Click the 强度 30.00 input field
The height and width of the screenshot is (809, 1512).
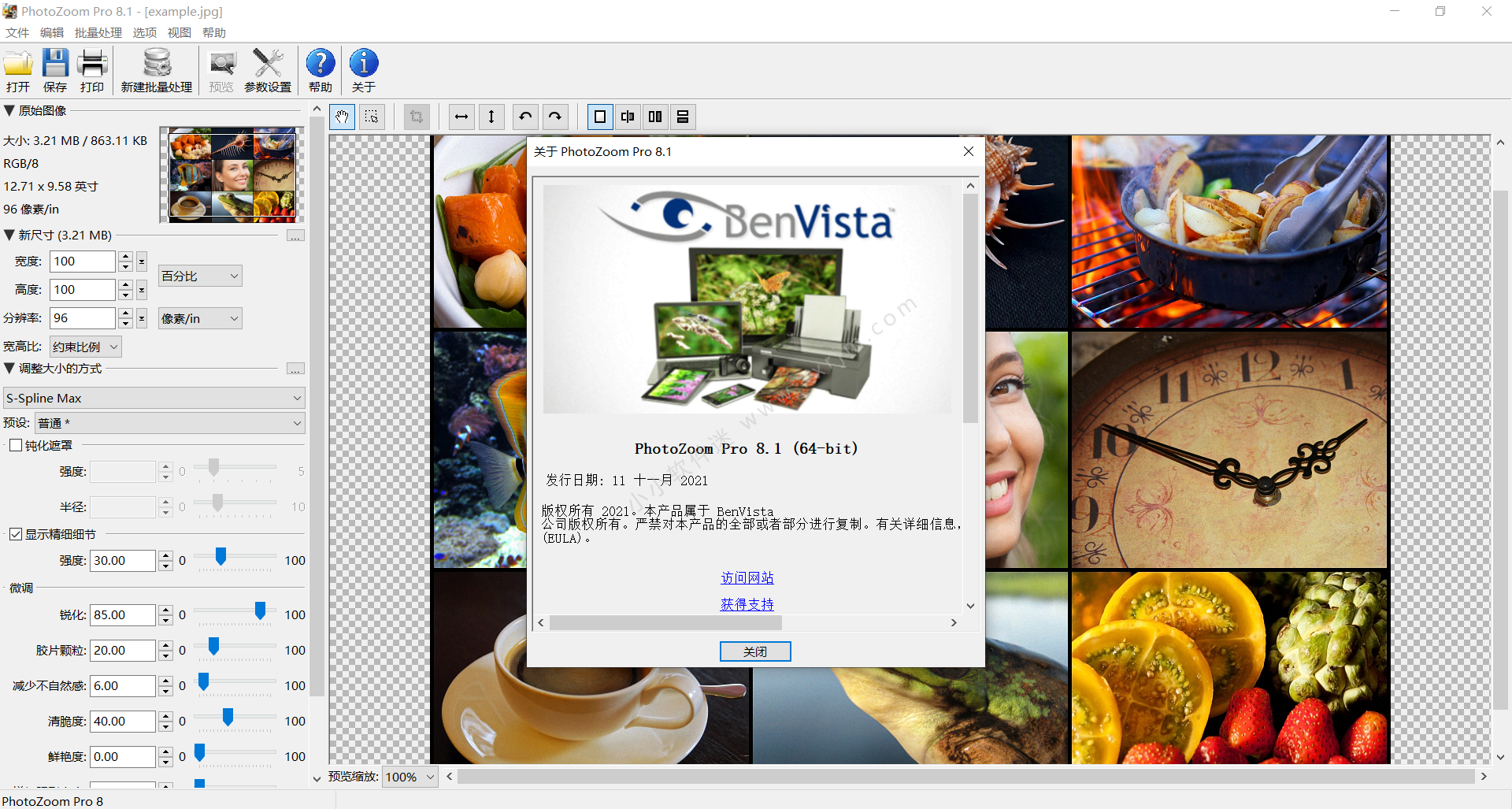tap(123, 561)
